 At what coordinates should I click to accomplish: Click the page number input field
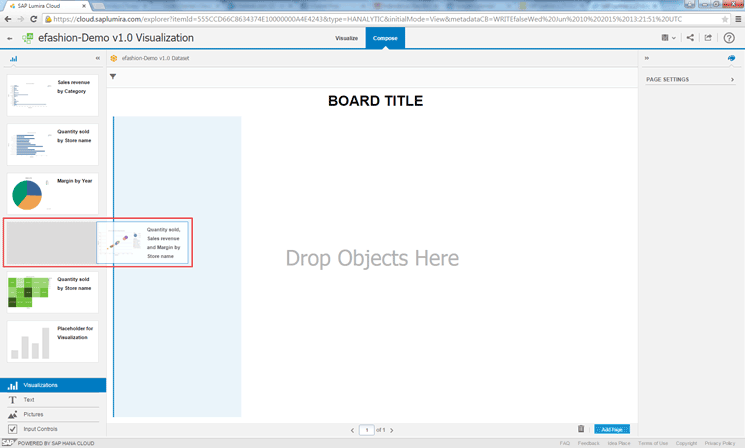tap(367, 430)
